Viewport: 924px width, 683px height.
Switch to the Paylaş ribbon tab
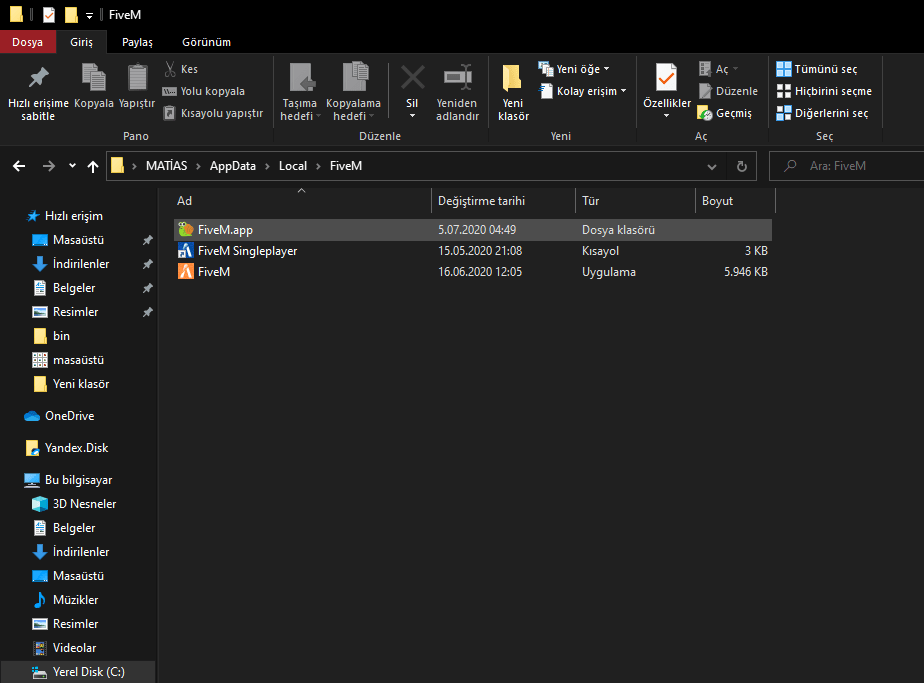(x=137, y=42)
